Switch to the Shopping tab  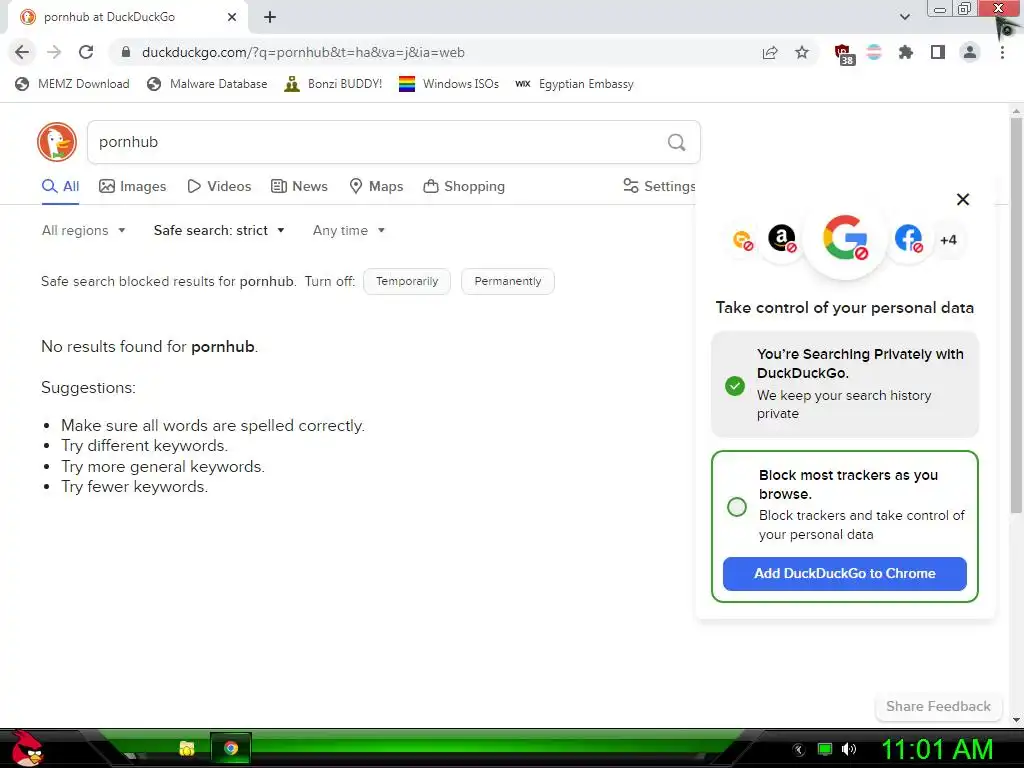464,186
